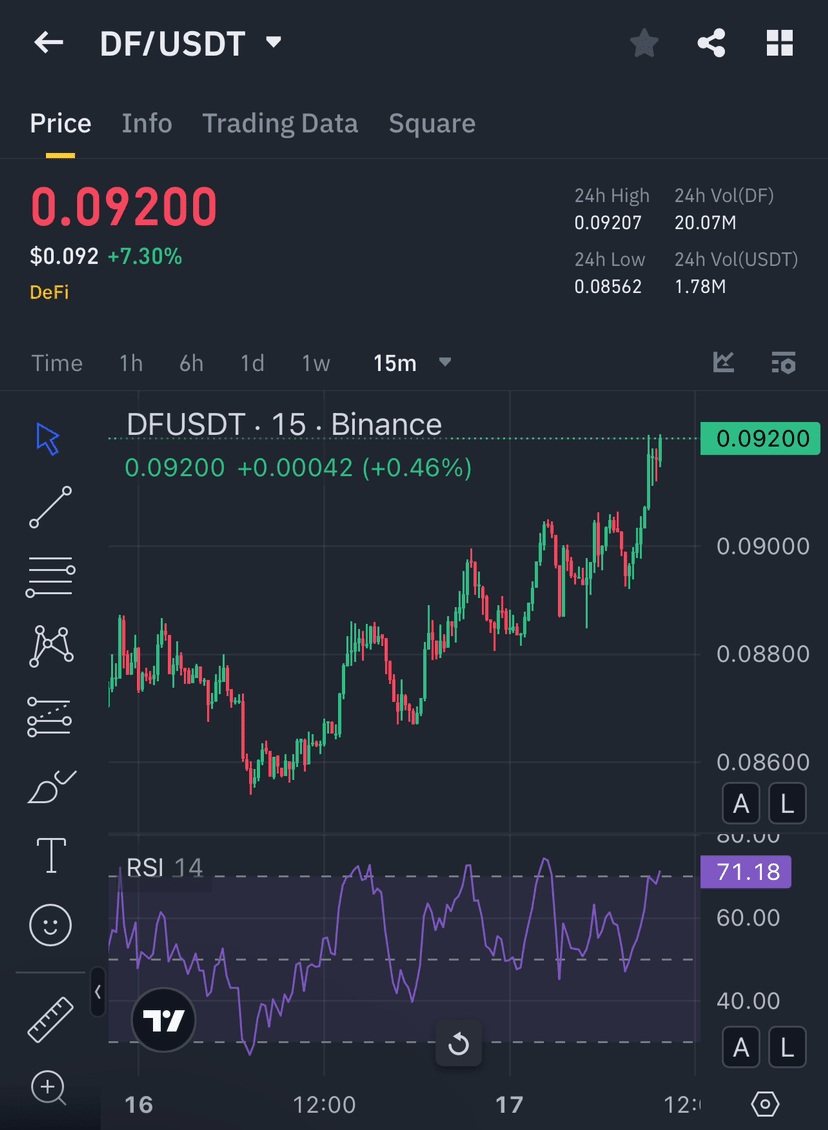Select the Time chart mode

tap(57, 363)
